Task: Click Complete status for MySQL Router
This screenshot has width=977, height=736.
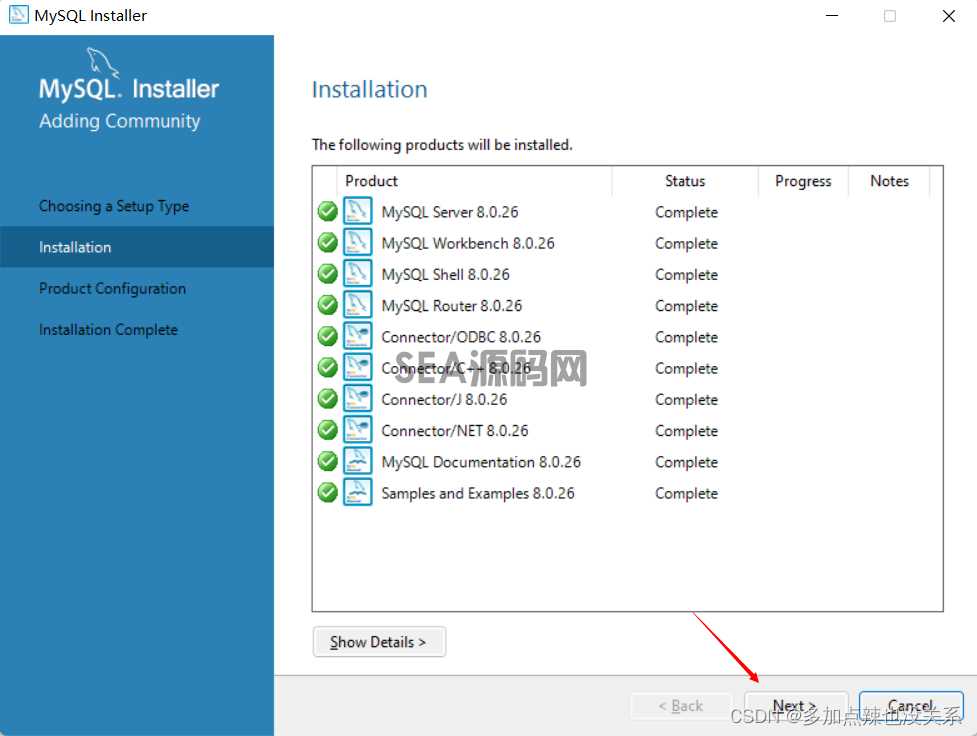Action: pyautogui.click(x=686, y=306)
